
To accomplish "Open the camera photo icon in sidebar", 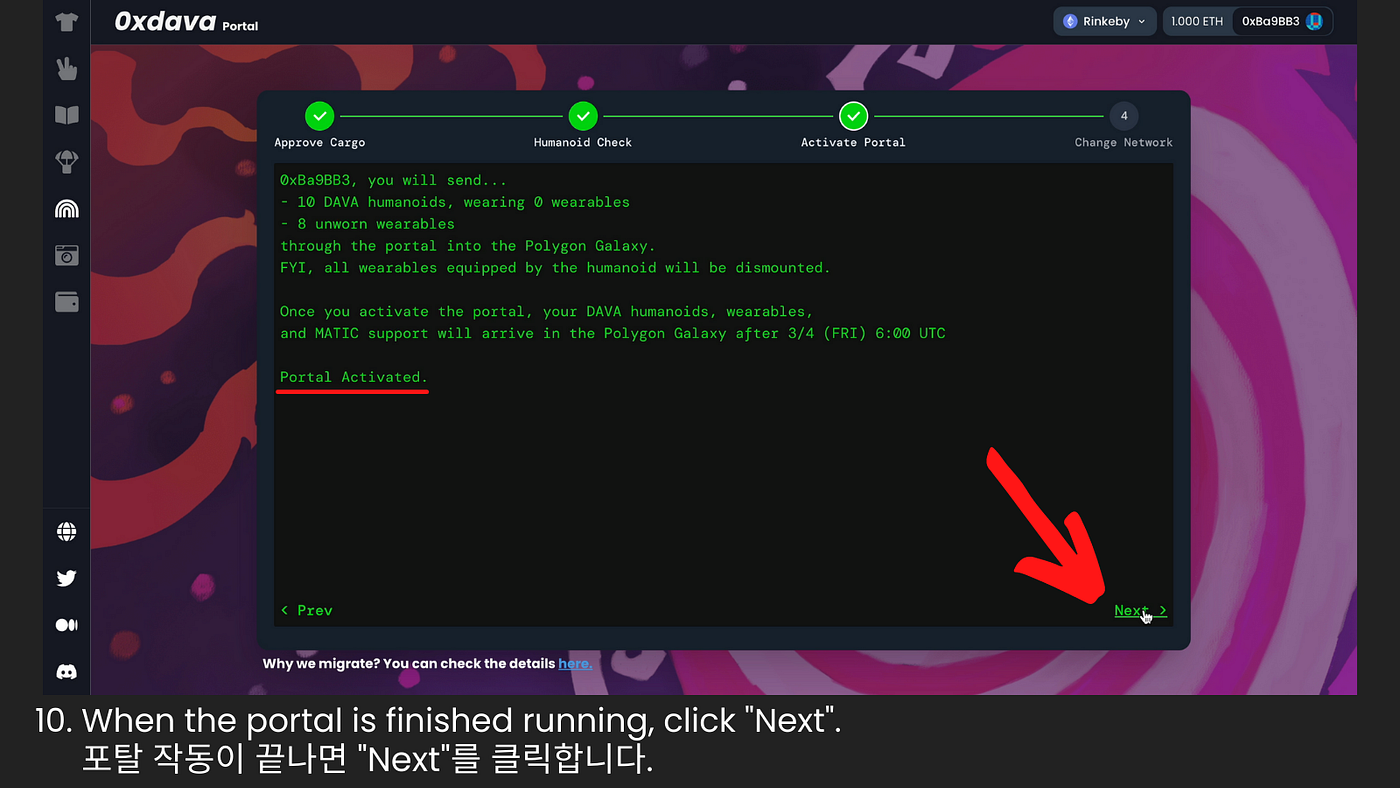I will click(67, 256).
